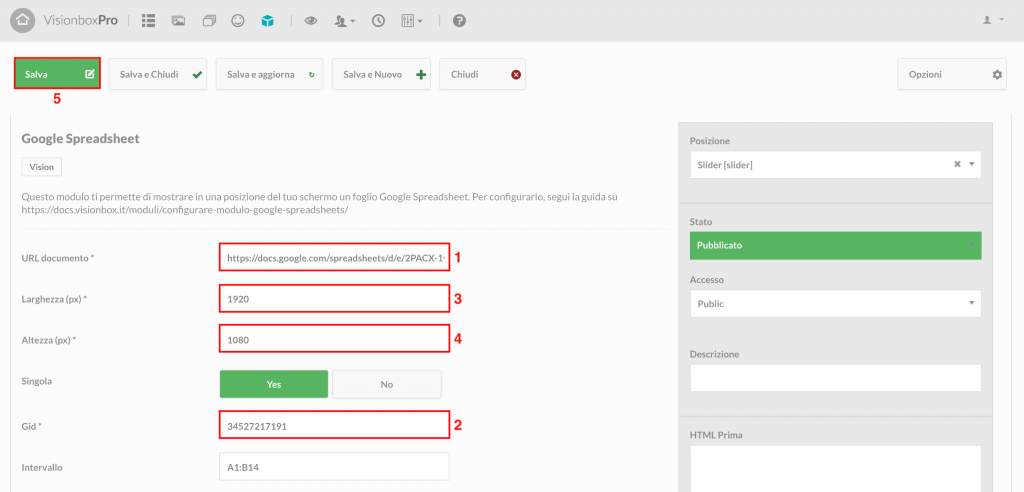Open the help question mark icon
Viewport: 1024px width, 492px height.
click(459, 21)
